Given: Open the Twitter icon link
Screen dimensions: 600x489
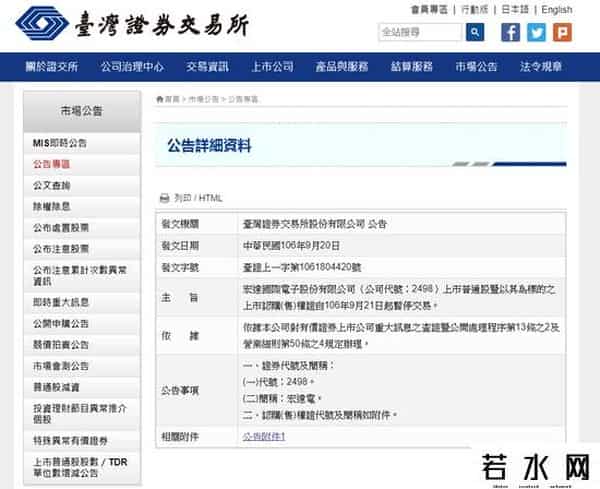Looking at the screenshot, I should (x=536, y=32).
